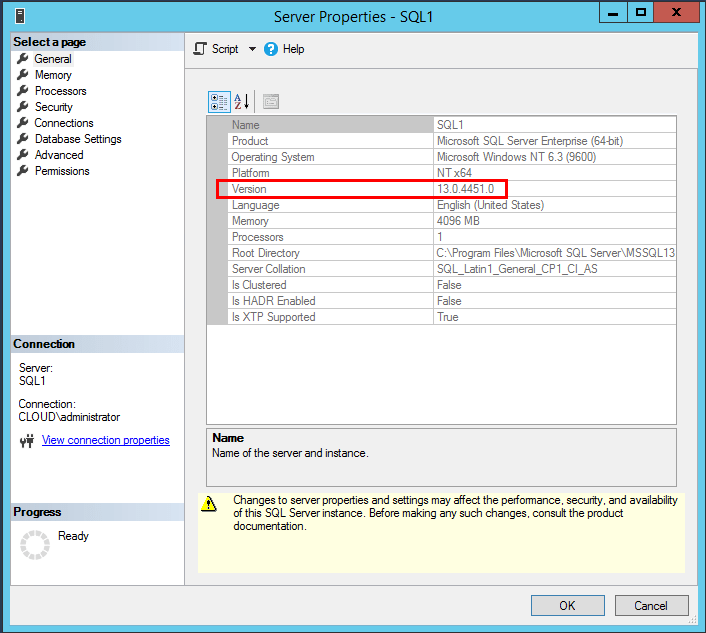Click the Help toolbar button label

(294, 49)
